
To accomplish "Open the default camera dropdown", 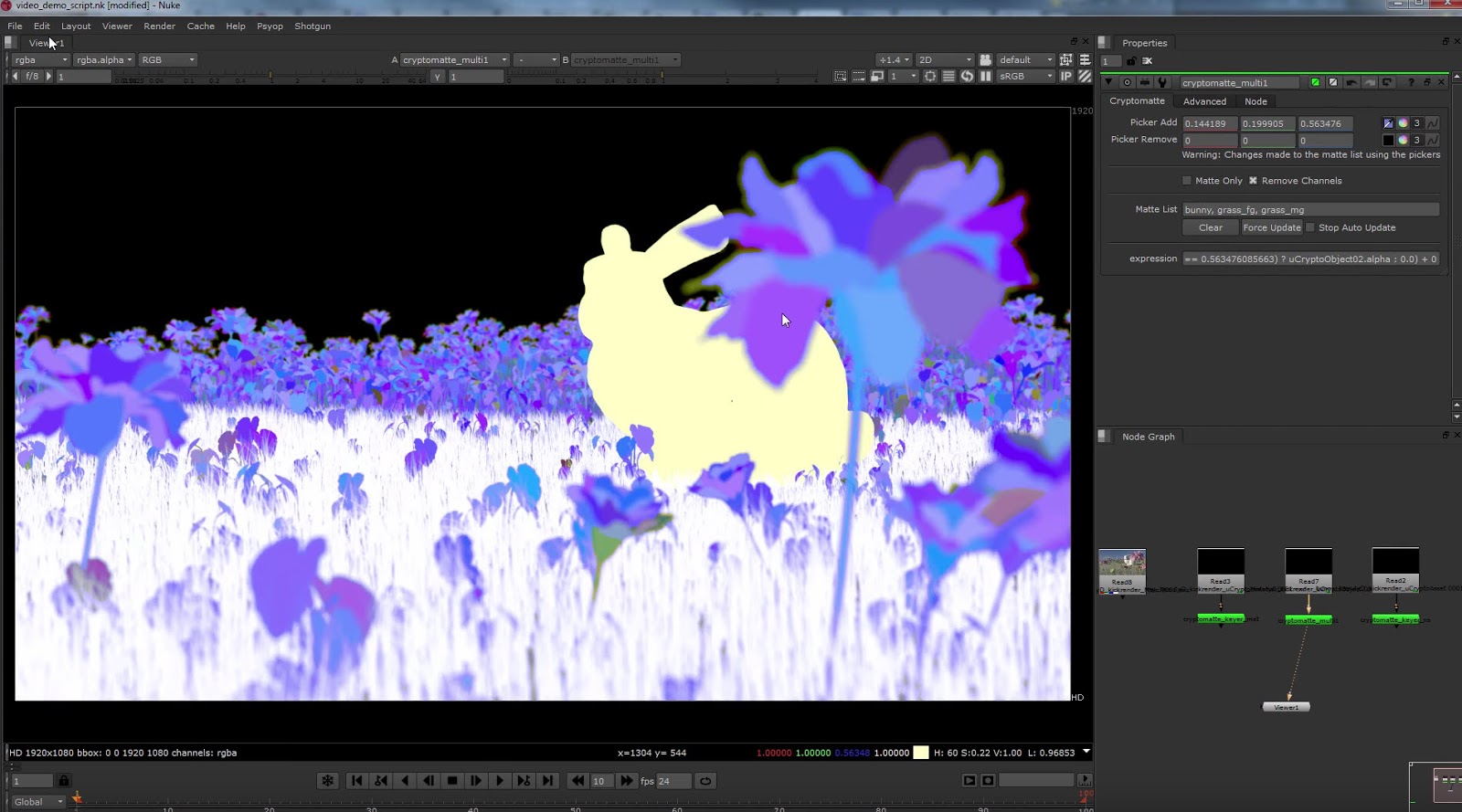I will click(1026, 59).
